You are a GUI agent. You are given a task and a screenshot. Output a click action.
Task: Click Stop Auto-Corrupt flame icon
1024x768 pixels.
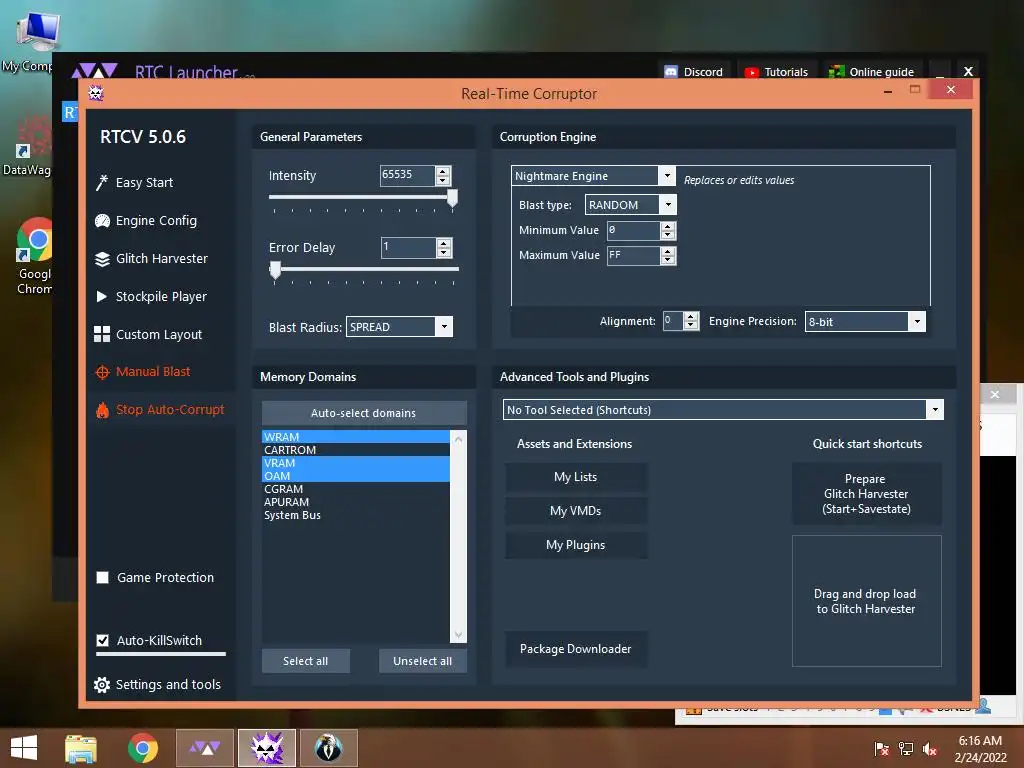[102, 410]
